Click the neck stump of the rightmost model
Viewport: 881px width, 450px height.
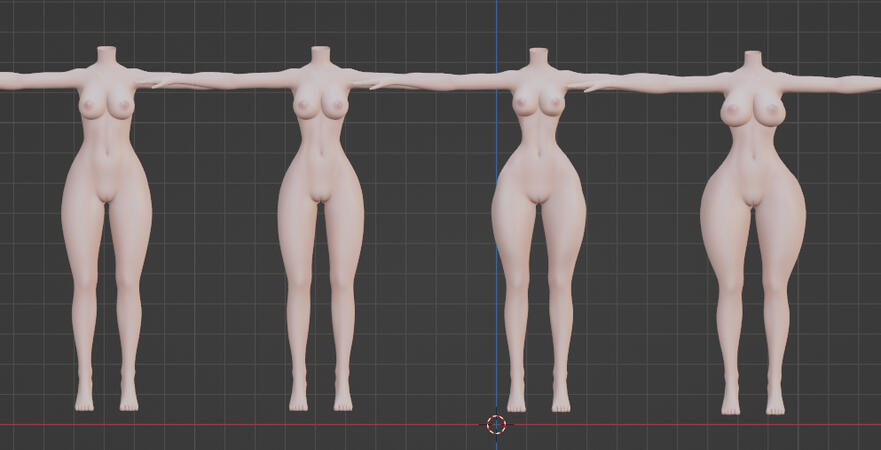(x=752, y=61)
